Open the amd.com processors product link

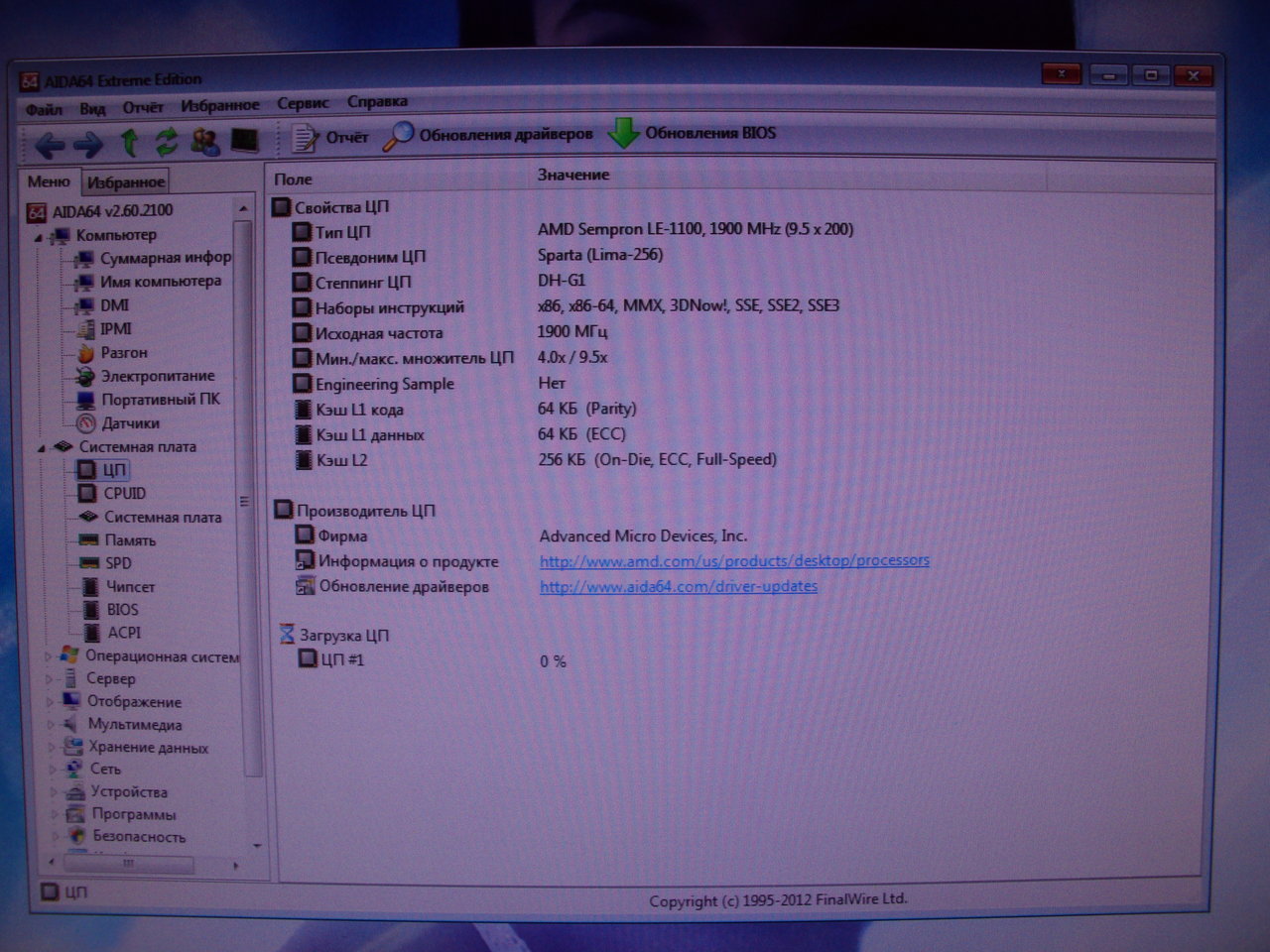[x=734, y=560]
